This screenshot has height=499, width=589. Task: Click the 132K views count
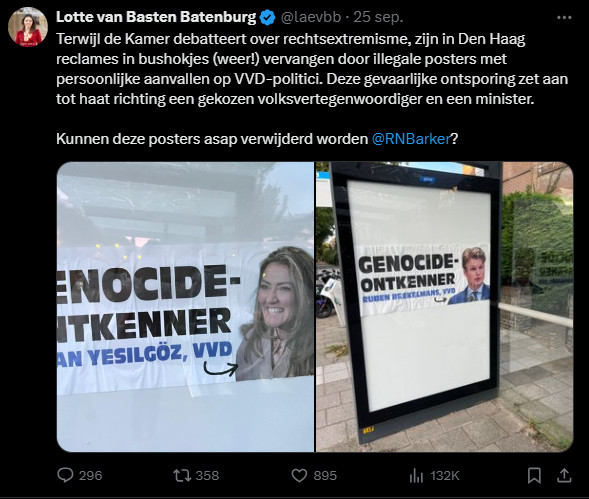tap(445, 476)
